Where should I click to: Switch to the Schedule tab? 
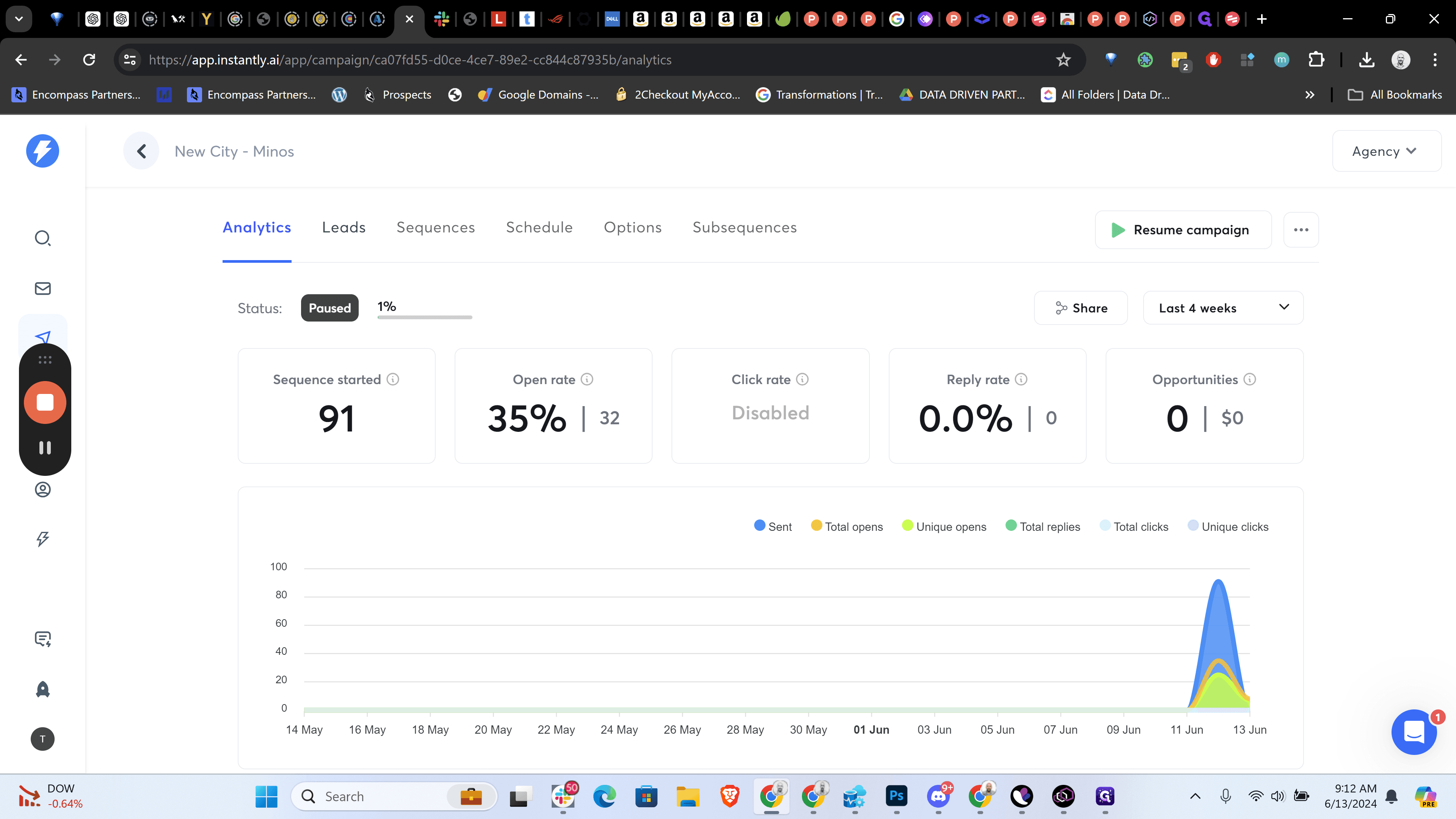point(539,227)
